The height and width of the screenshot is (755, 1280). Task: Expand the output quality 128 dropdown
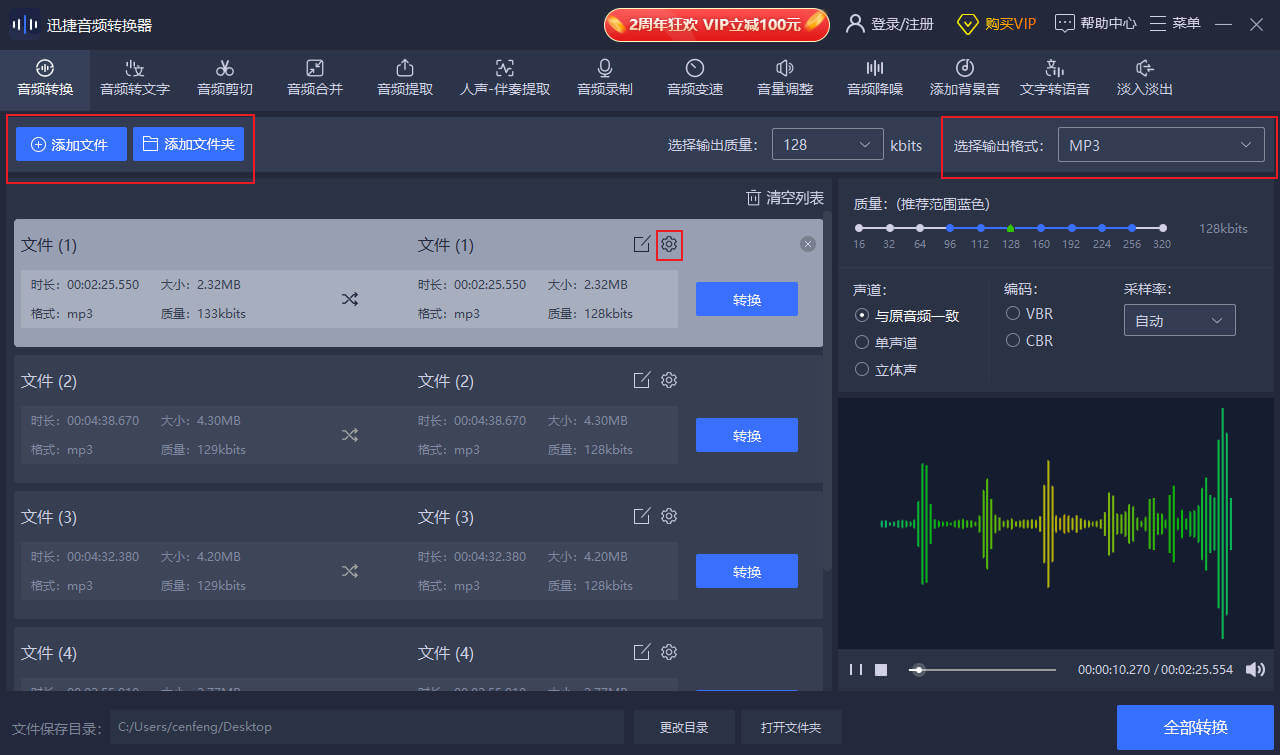(x=827, y=144)
